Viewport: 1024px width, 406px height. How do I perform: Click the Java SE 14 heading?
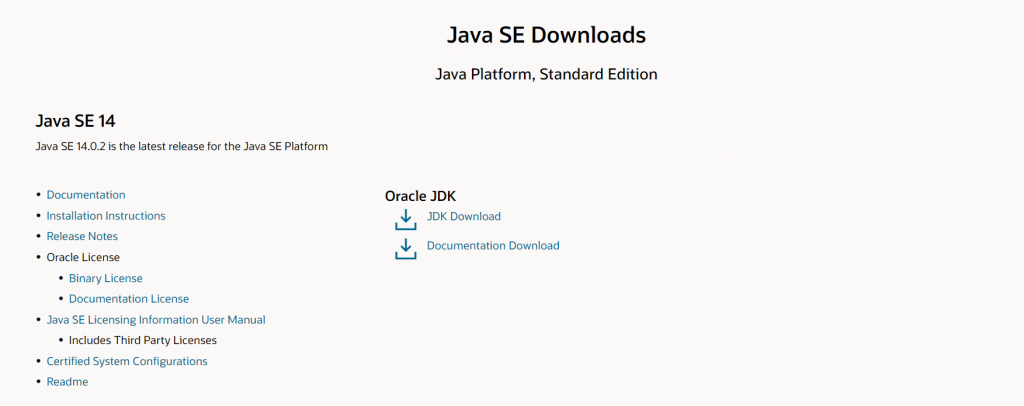(76, 121)
